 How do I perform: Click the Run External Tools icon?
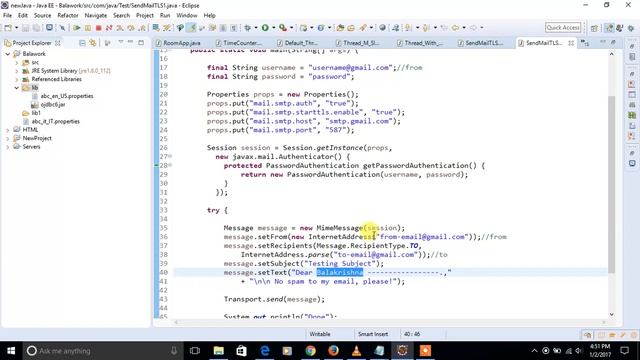[x=283, y=28]
